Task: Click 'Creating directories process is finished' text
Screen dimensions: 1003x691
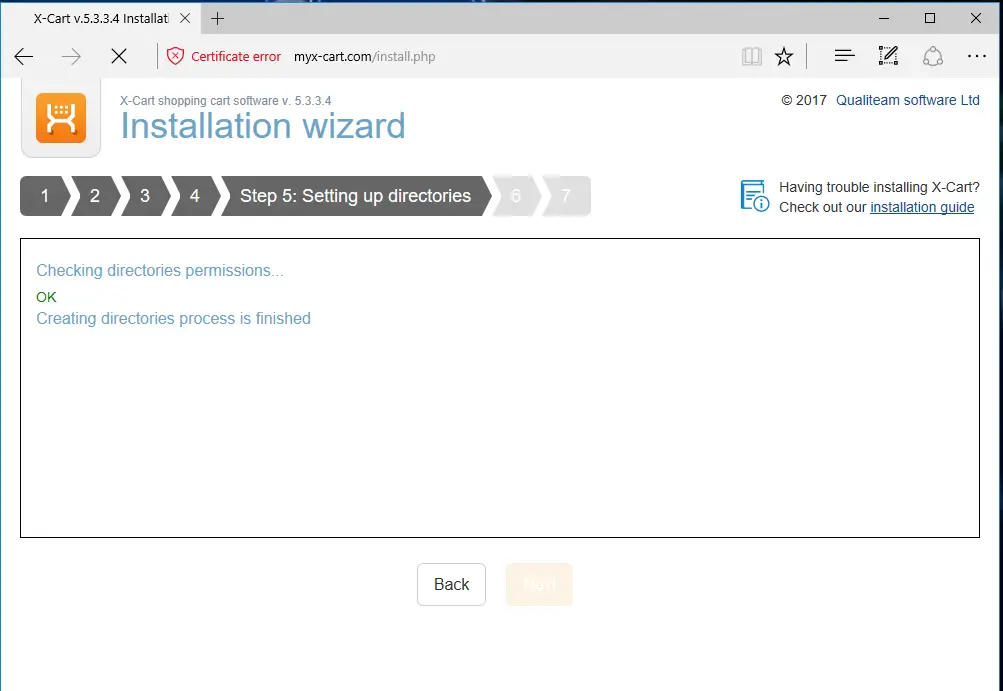Action: coord(173,319)
